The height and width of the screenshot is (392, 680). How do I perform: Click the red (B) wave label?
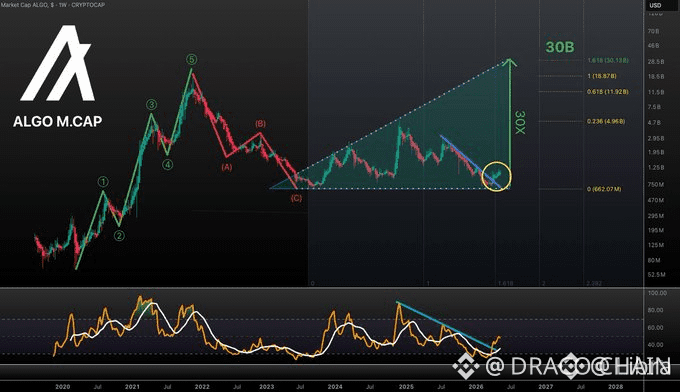click(x=260, y=124)
